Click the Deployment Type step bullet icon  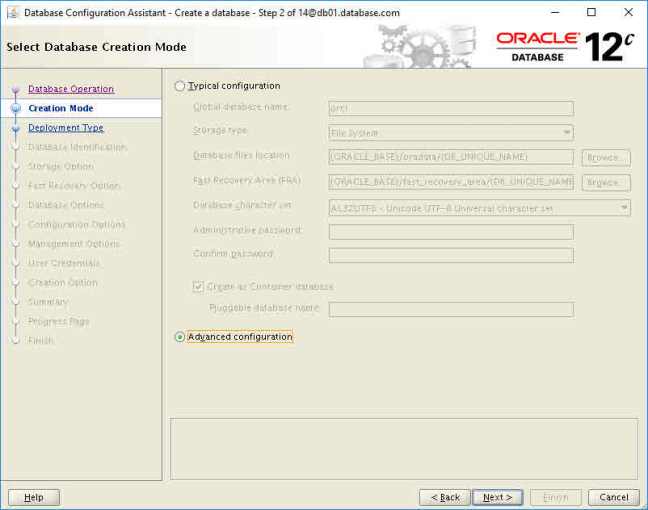[15, 128]
